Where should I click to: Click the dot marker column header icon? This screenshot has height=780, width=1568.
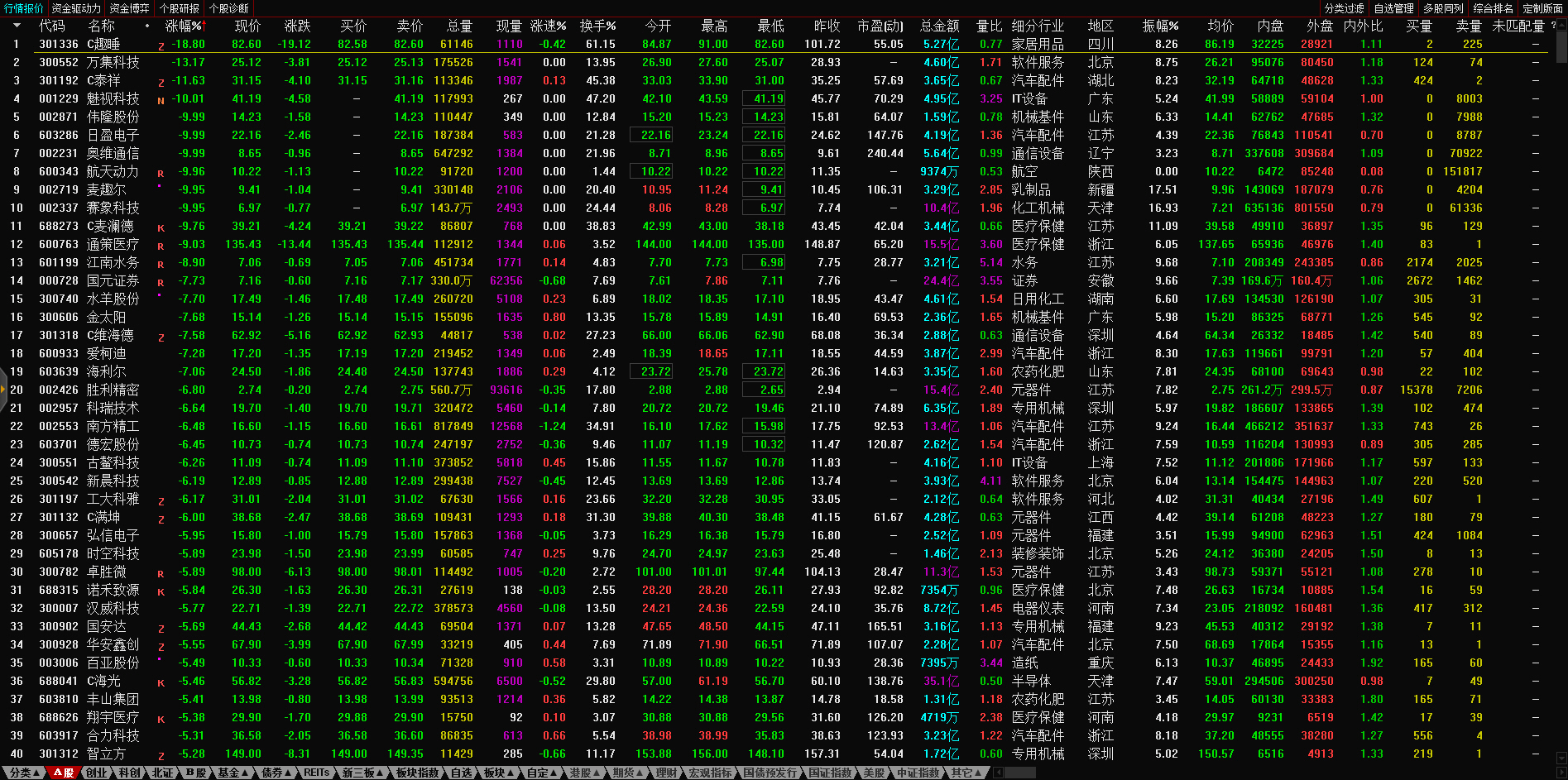pos(147,26)
